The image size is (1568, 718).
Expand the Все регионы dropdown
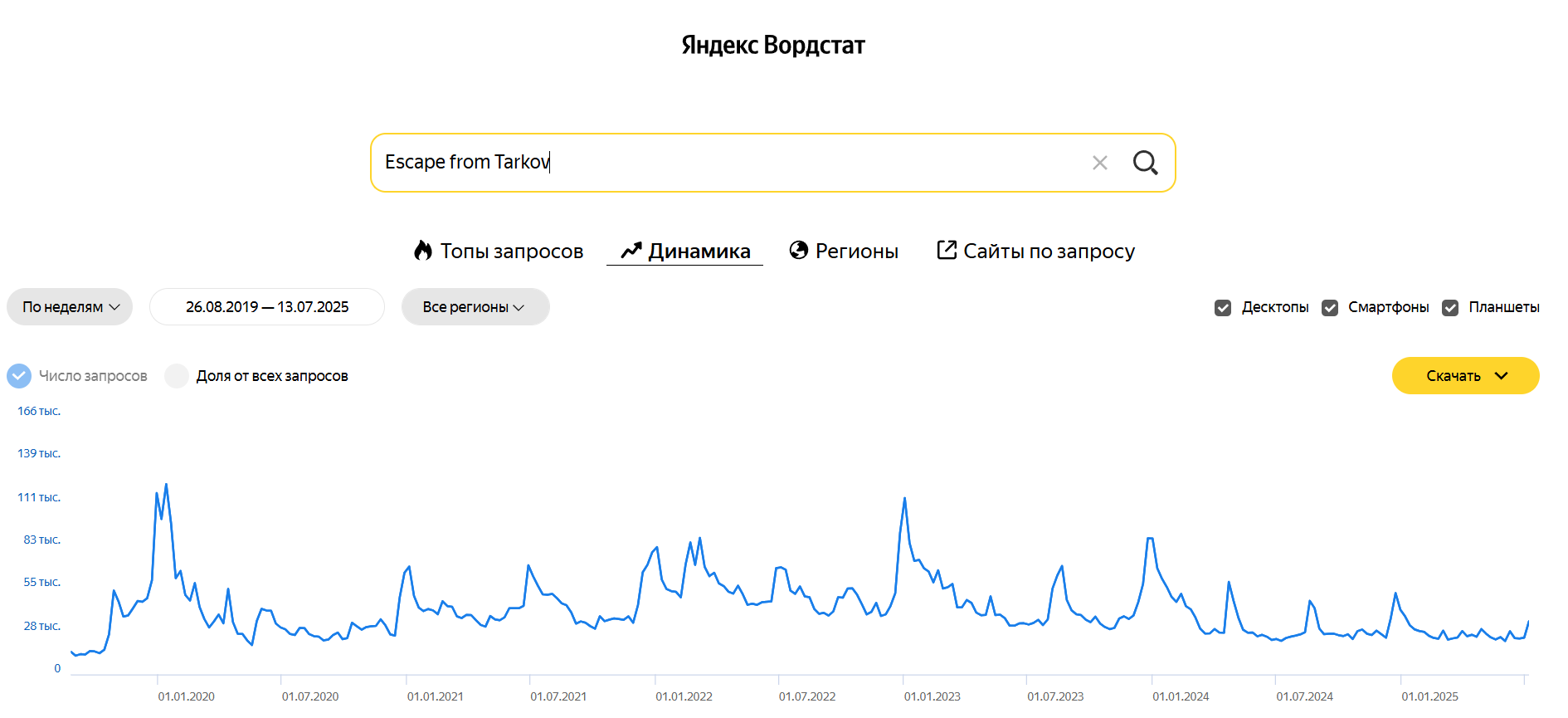[475, 307]
